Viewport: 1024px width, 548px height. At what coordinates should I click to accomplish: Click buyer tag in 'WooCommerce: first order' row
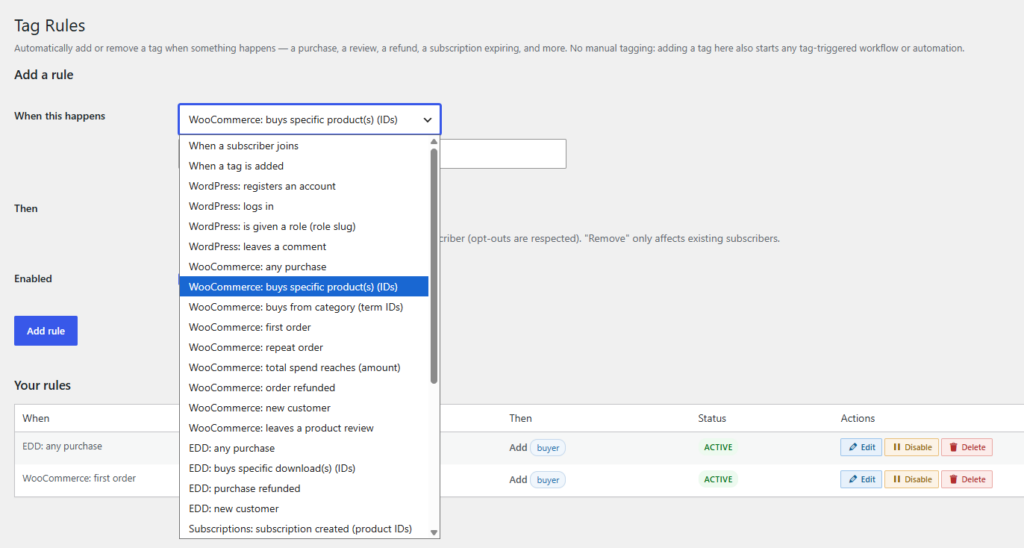pyautogui.click(x=547, y=480)
